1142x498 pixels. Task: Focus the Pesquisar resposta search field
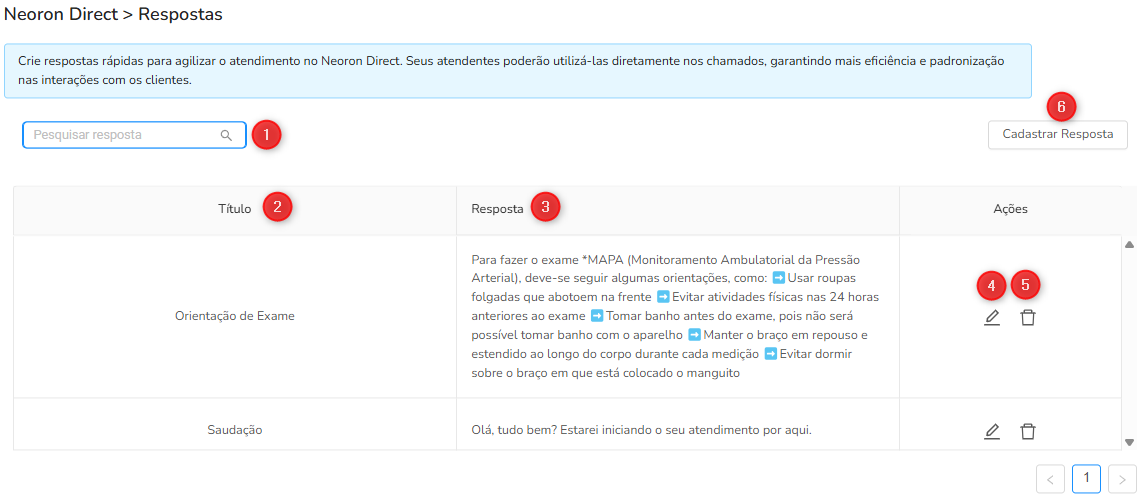click(x=135, y=135)
